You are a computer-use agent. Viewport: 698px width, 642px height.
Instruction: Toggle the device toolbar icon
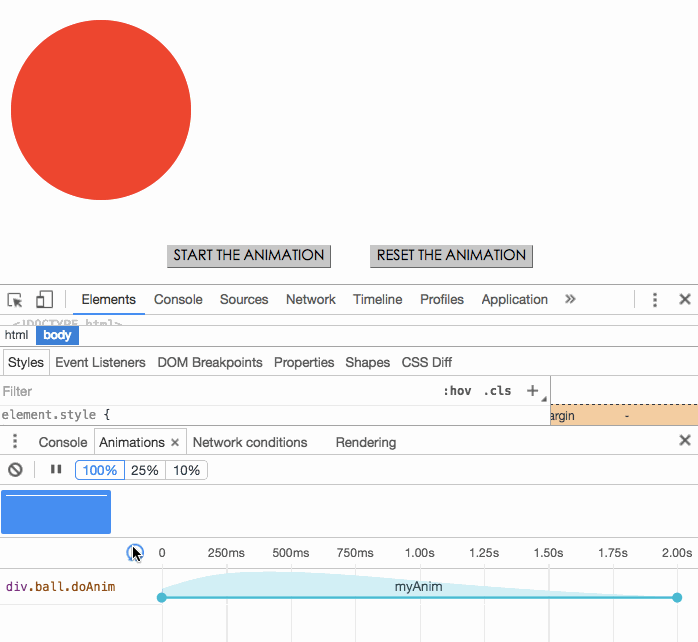pyautogui.click(x=44, y=300)
